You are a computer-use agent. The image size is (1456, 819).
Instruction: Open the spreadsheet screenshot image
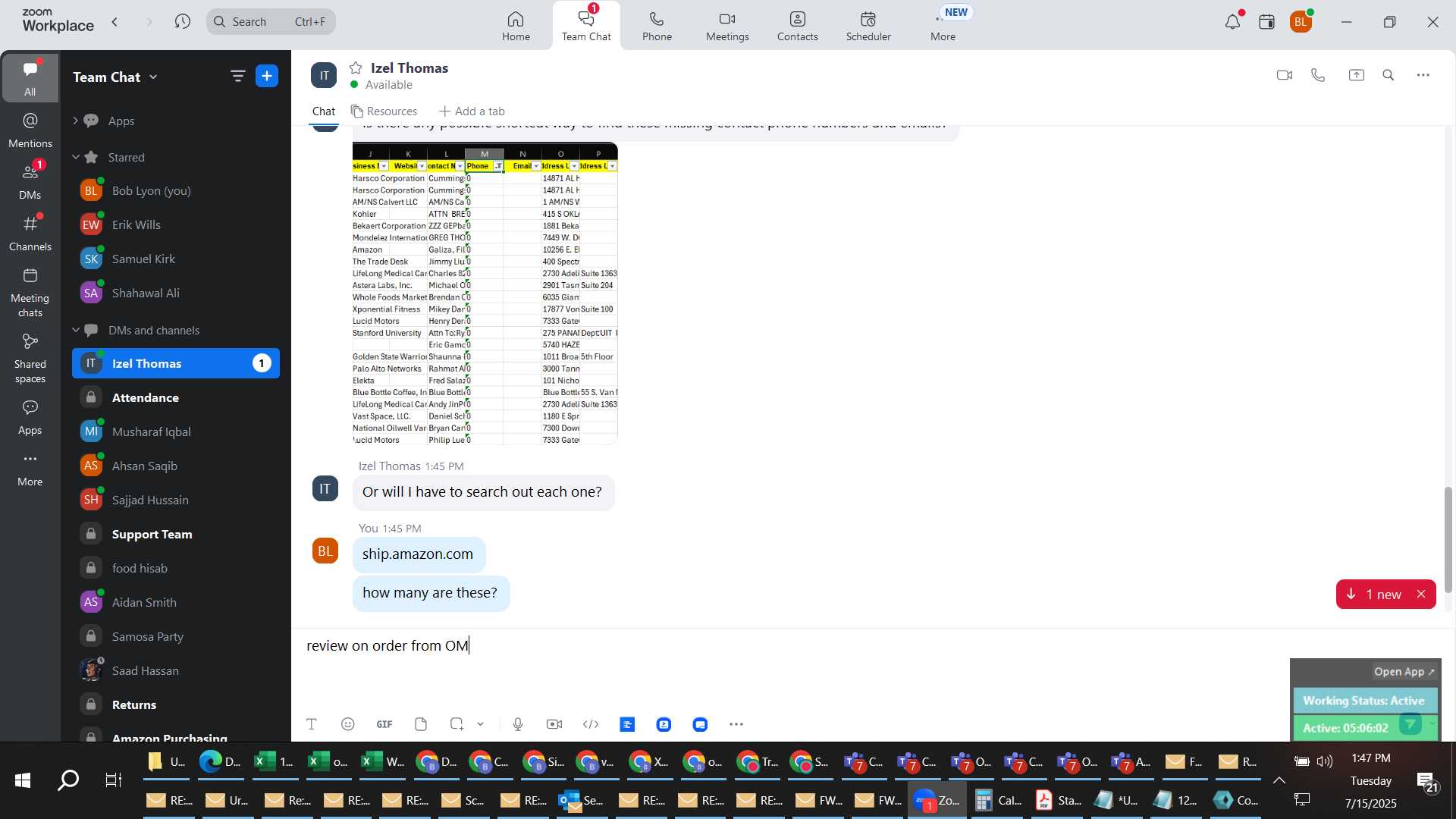click(485, 293)
